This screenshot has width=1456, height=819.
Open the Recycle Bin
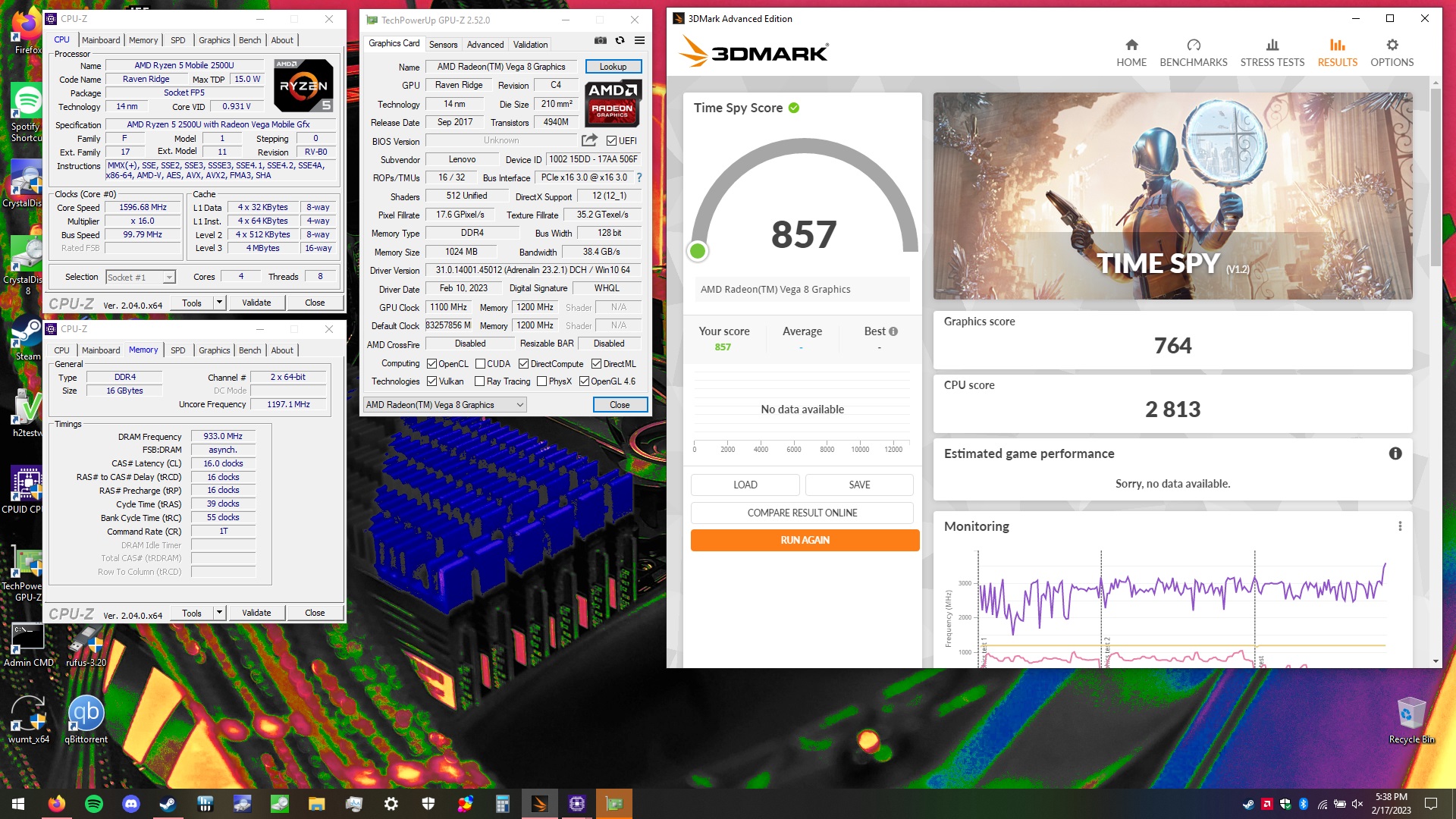pyautogui.click(x=1411, y=720)
